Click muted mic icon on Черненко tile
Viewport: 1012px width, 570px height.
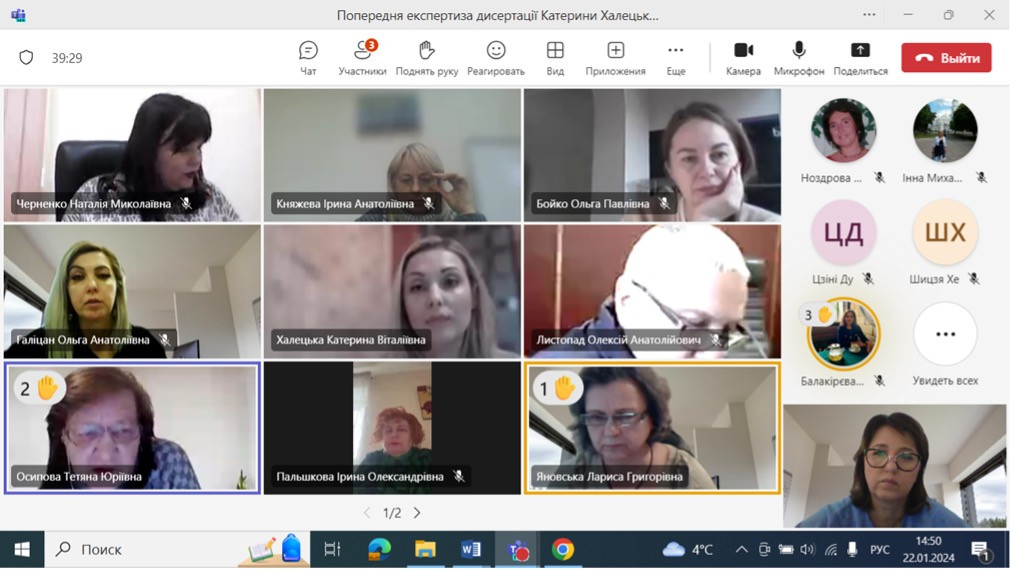tap(187, 203)
